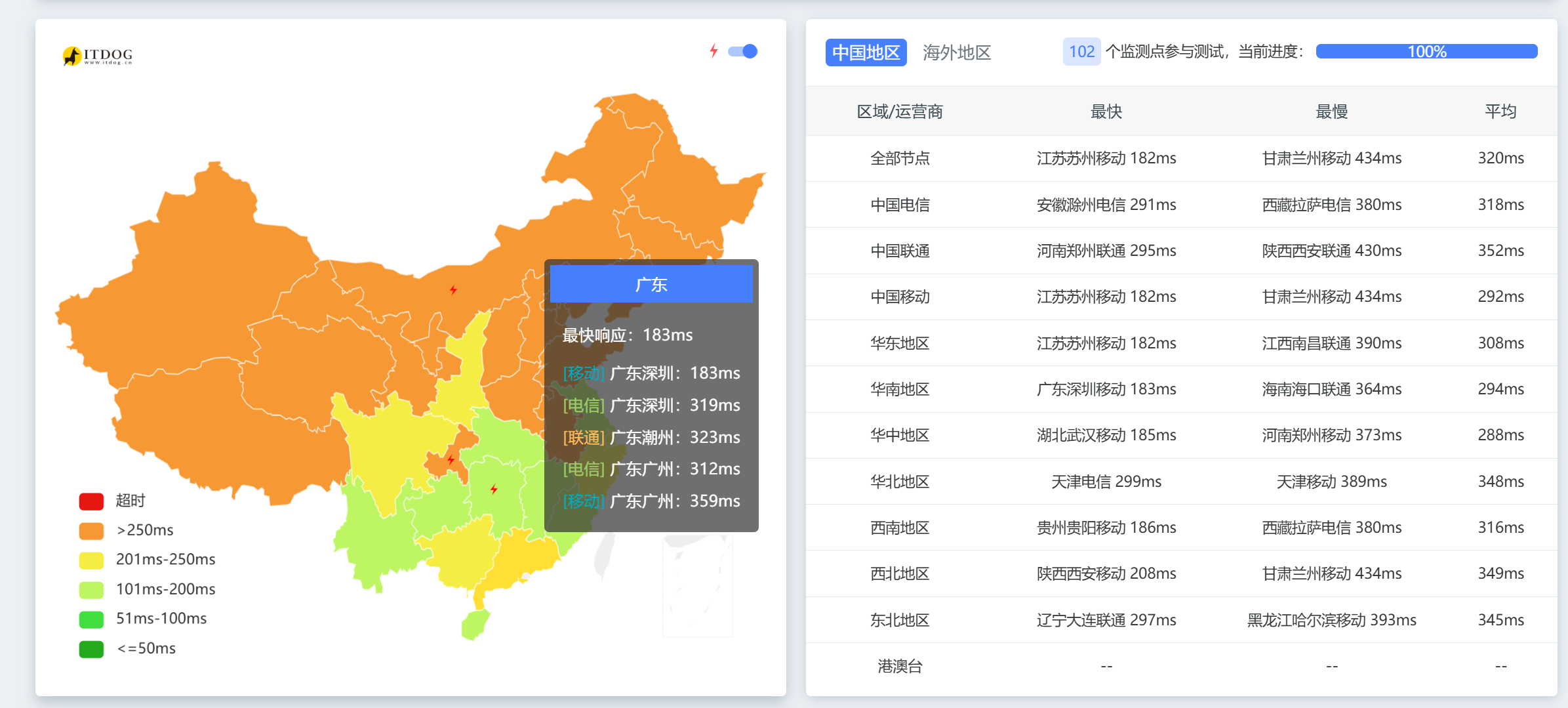Screen dimensions: 1568x708
Task: Toggle the lightning marker switch off
Action: click(x=743, y=51)
